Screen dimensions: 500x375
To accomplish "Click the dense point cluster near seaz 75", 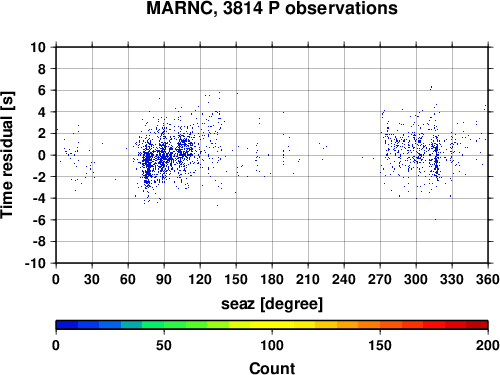I will pyautogui.click(x=147, y=163).
